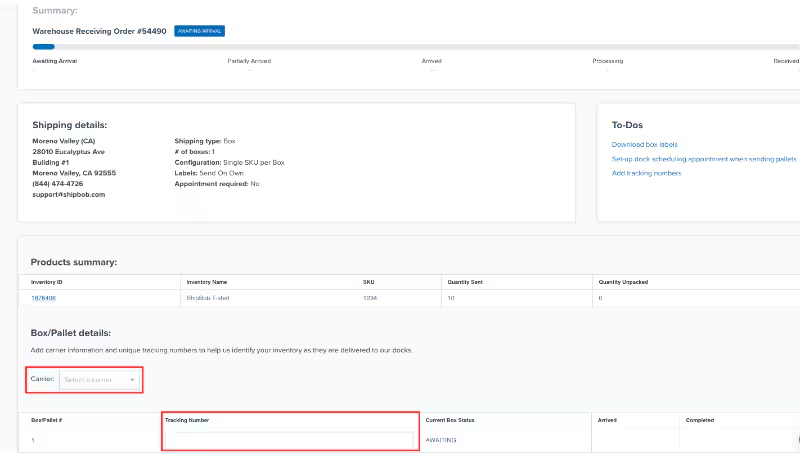Click Moreno Valley (CA) location name
The width and height of the screenshot is (809, 459).
click(63, 141)
